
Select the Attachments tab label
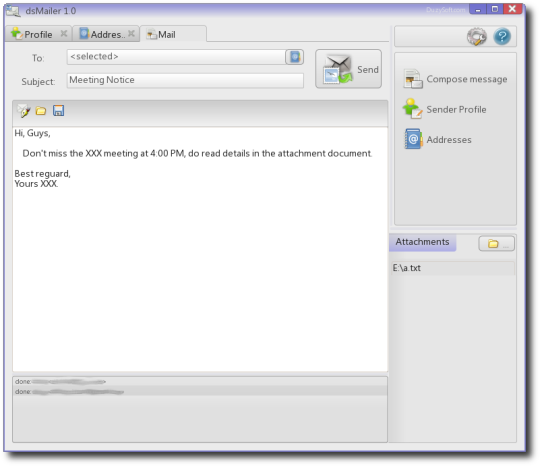pyautogui.click(x=423, y=242)
